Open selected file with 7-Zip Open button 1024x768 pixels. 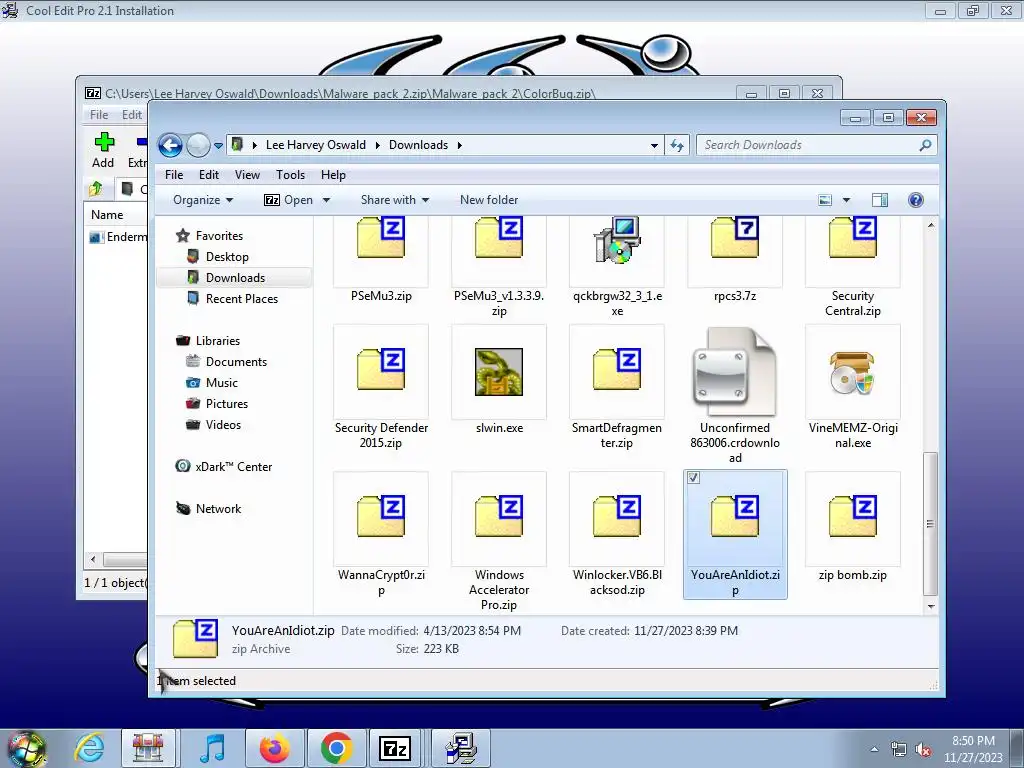click(x=288, y=200)
